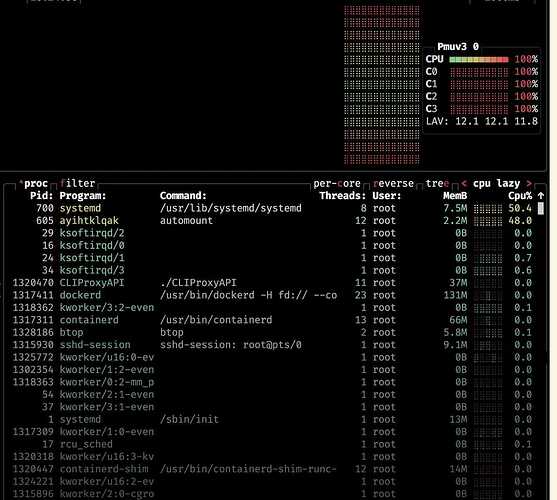This screenshot has height=500, width=557.
Task: Toggle reverse sorting order
Action: point(393,183)
